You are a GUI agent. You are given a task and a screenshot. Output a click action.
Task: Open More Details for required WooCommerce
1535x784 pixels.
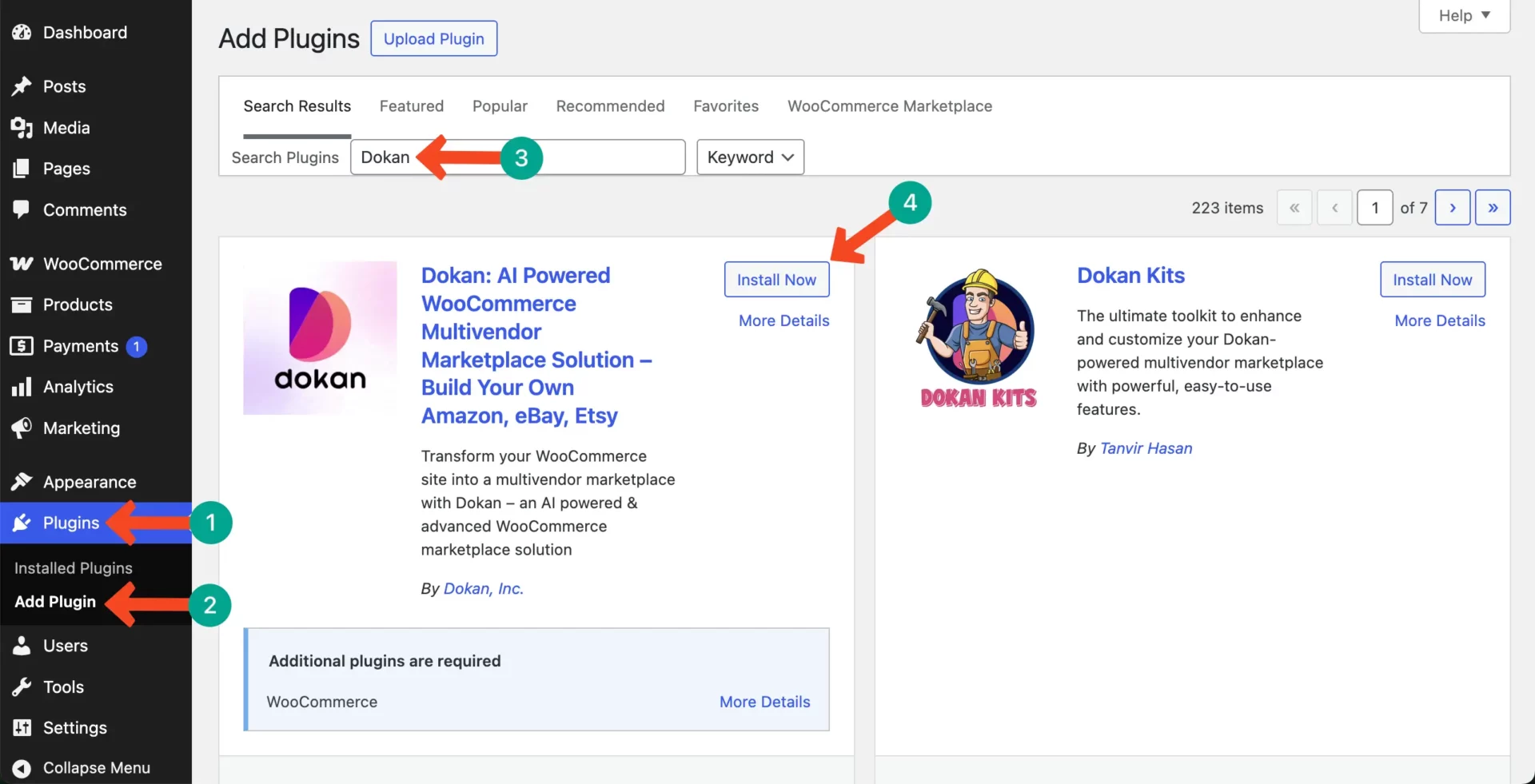(764, 702)
